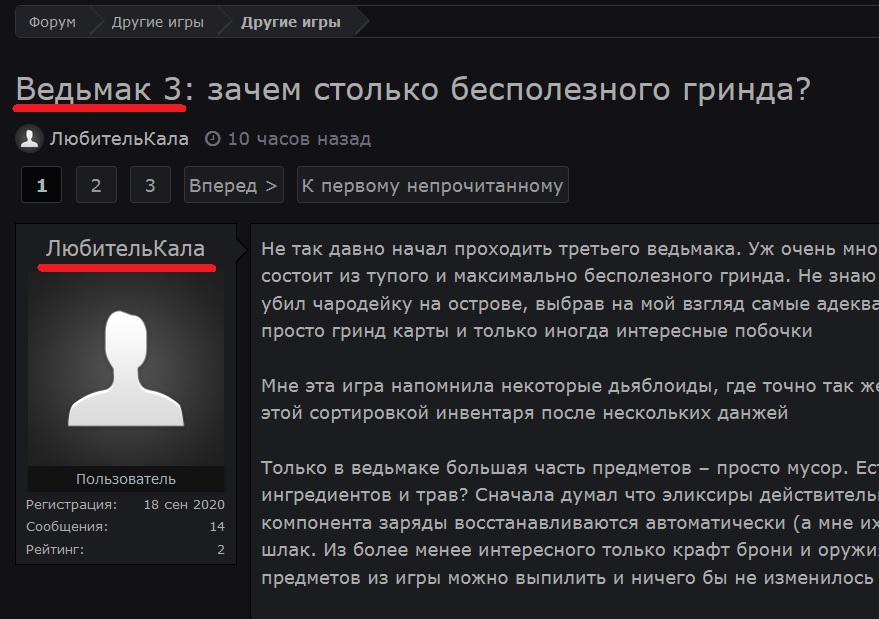Jump to page 3 of the thread
This screenshot has width=879, height=619.
point(150,185)
